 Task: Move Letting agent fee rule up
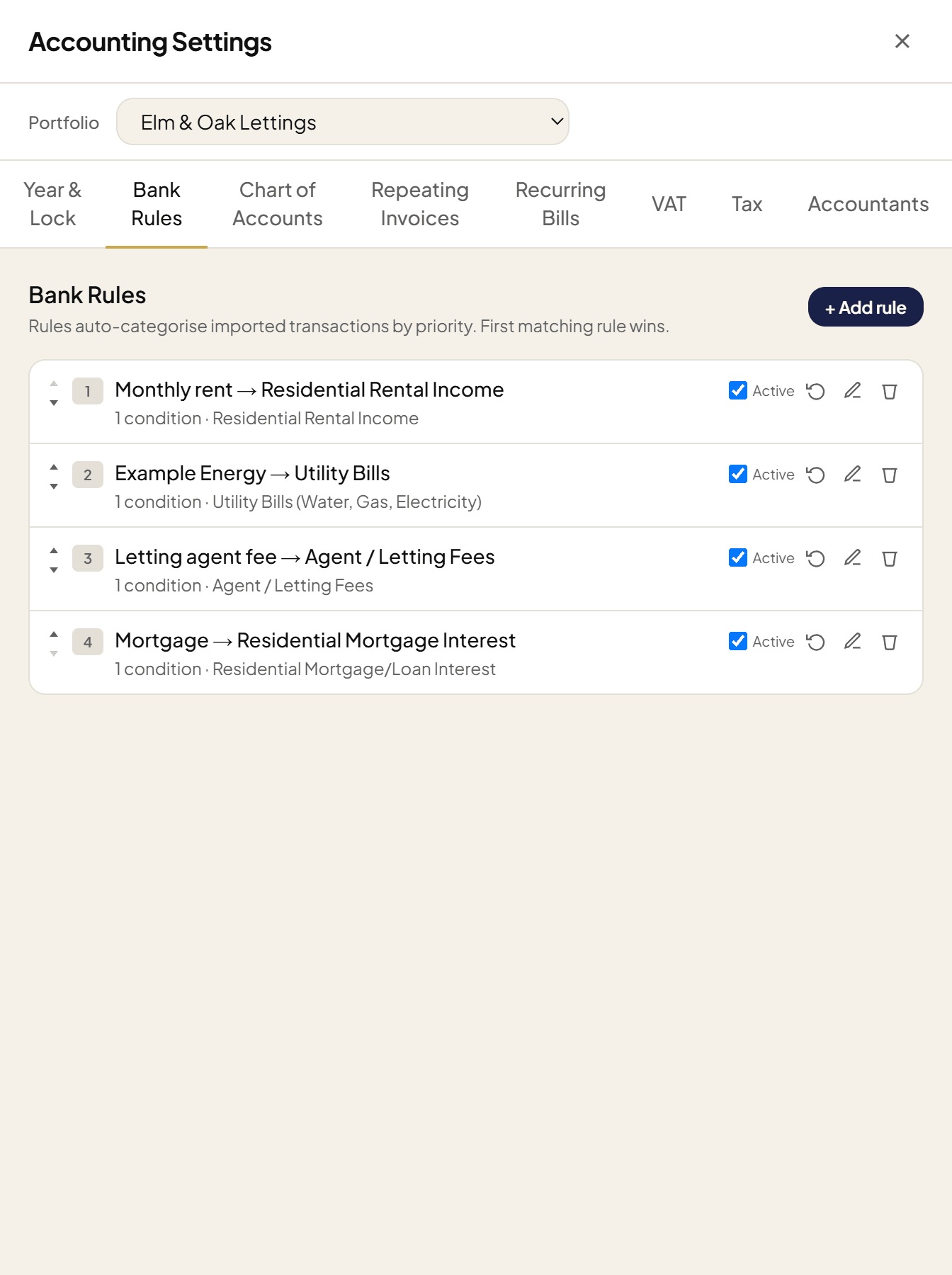[54, 551]
